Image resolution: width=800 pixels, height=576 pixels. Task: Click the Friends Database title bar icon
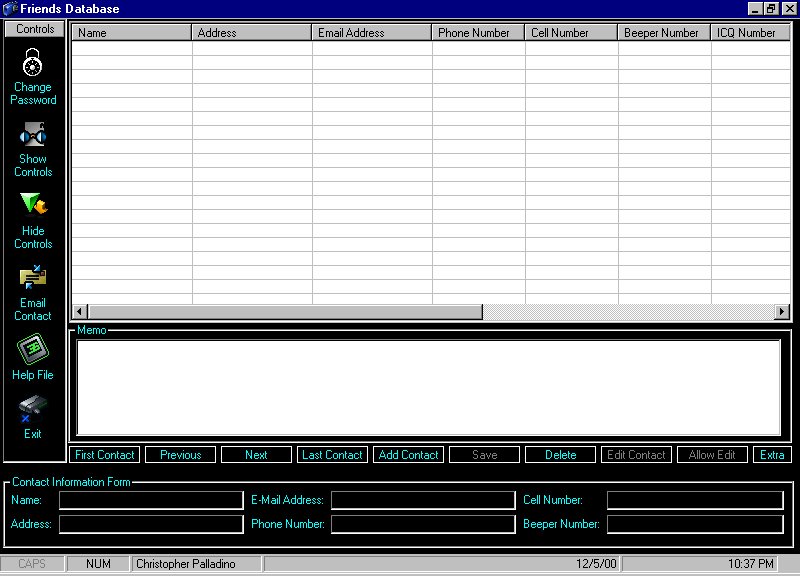(10, 9)
